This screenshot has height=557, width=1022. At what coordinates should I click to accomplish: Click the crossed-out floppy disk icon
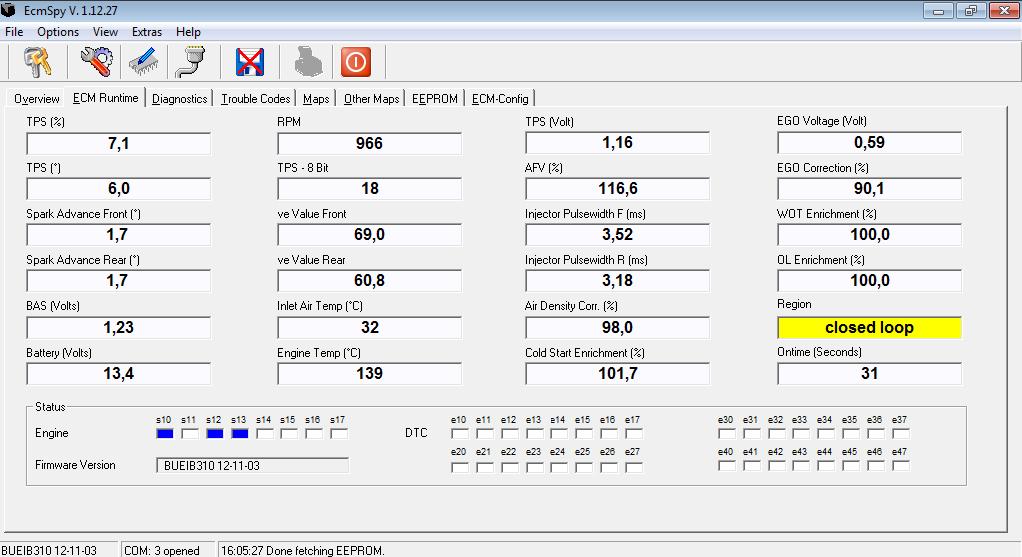(249, 62)
